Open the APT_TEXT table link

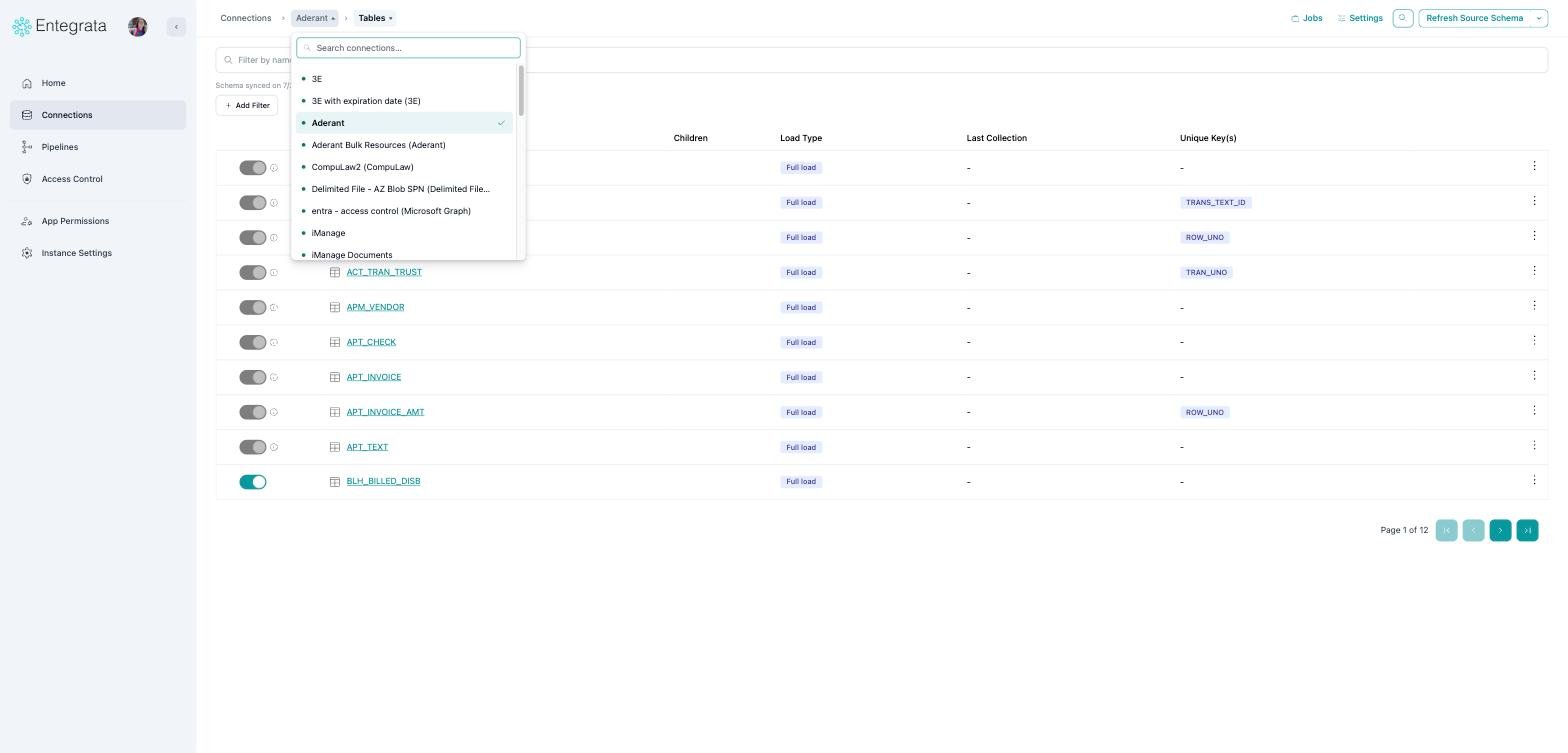click(367, 447)
